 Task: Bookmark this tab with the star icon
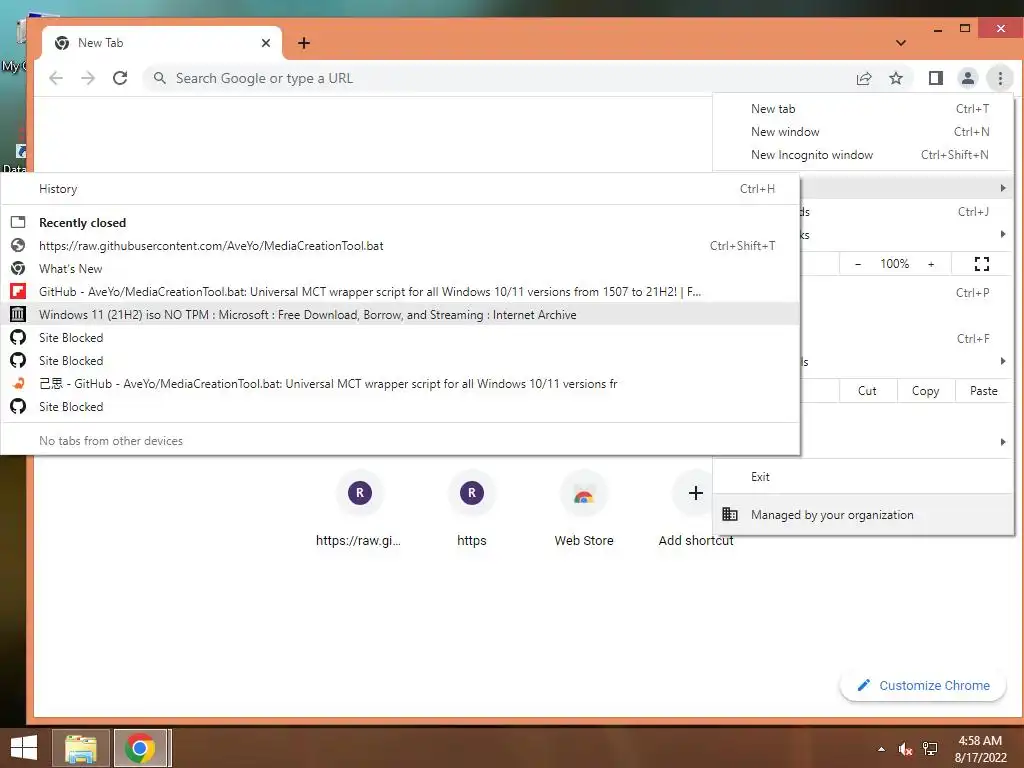click(896, 78)
